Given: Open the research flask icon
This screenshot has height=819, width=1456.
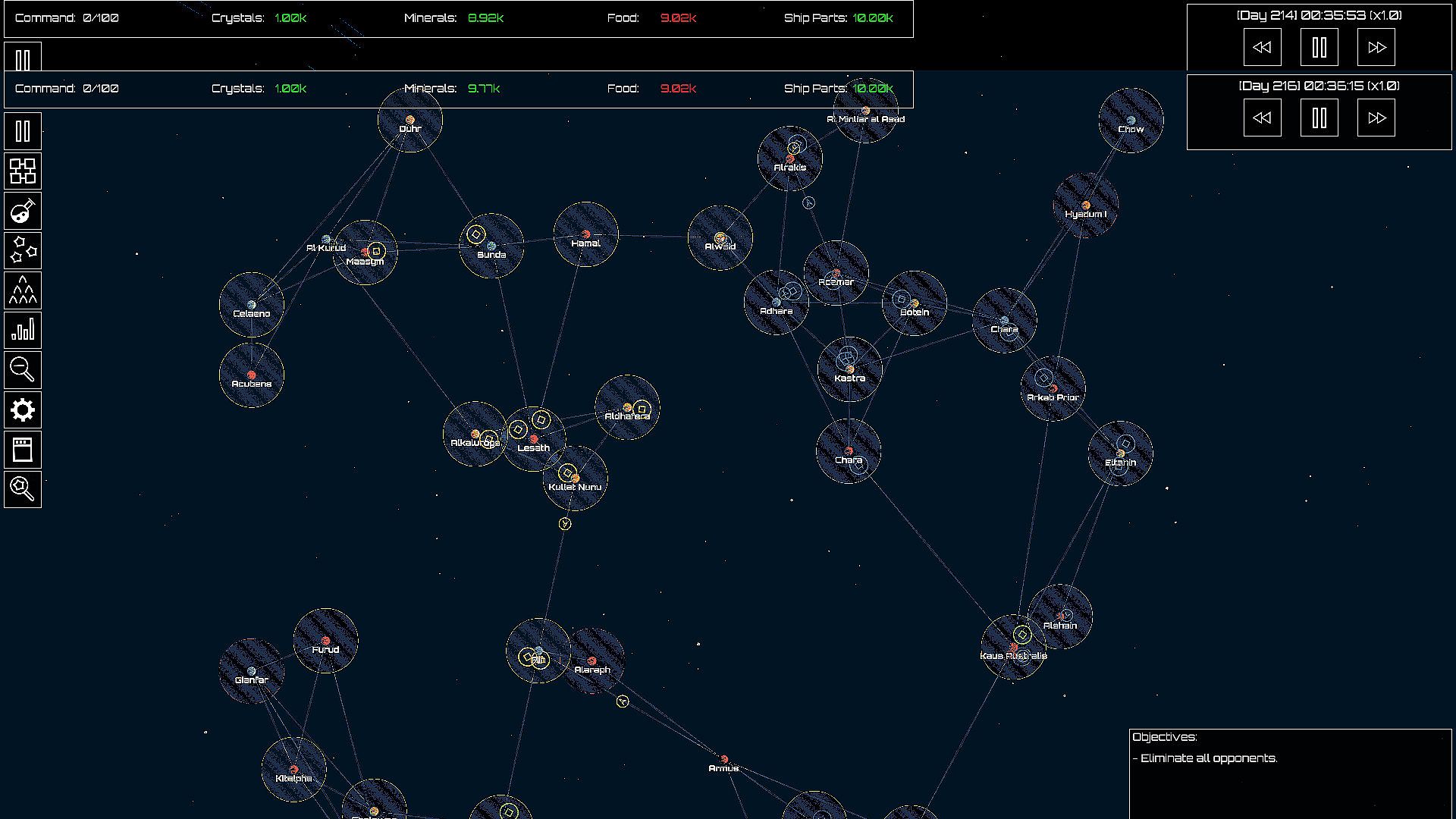Looking at the screenshot, I should [23, 211].
